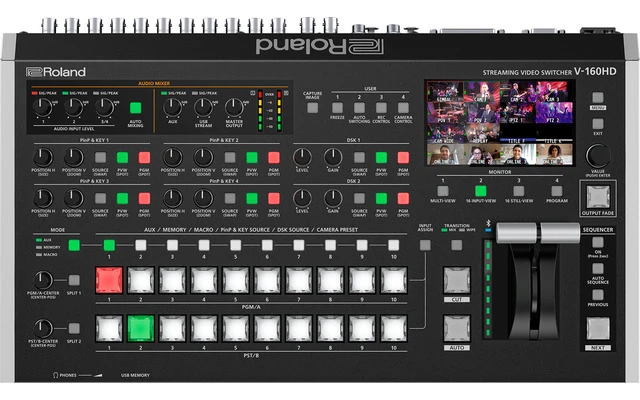This screenshot has width=640, height=400.
Task: Select MONITOR 1 MULTI-VIEW button
Action: click(443, 191)
